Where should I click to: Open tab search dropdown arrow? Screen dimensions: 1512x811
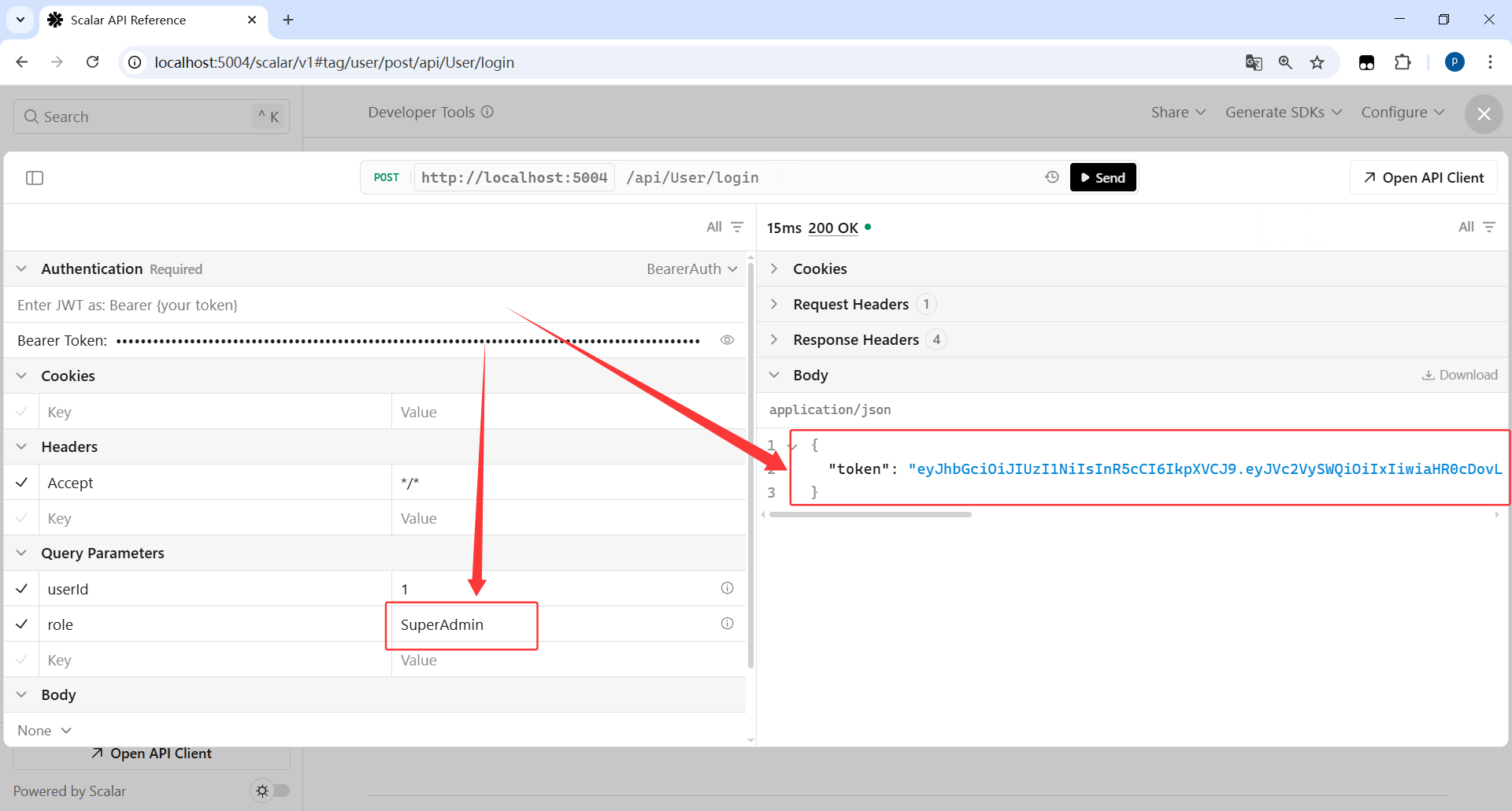[20, 20]
